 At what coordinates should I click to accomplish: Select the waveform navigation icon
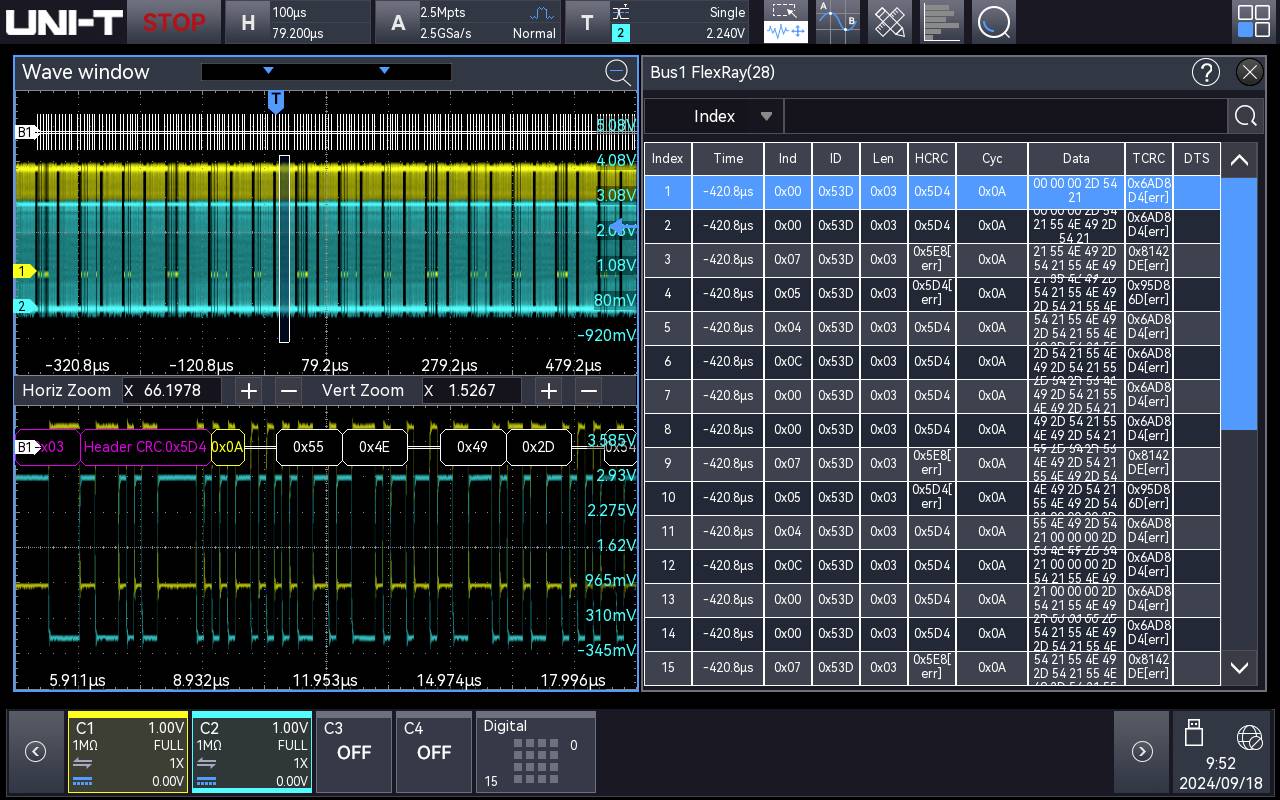[784, 33]
